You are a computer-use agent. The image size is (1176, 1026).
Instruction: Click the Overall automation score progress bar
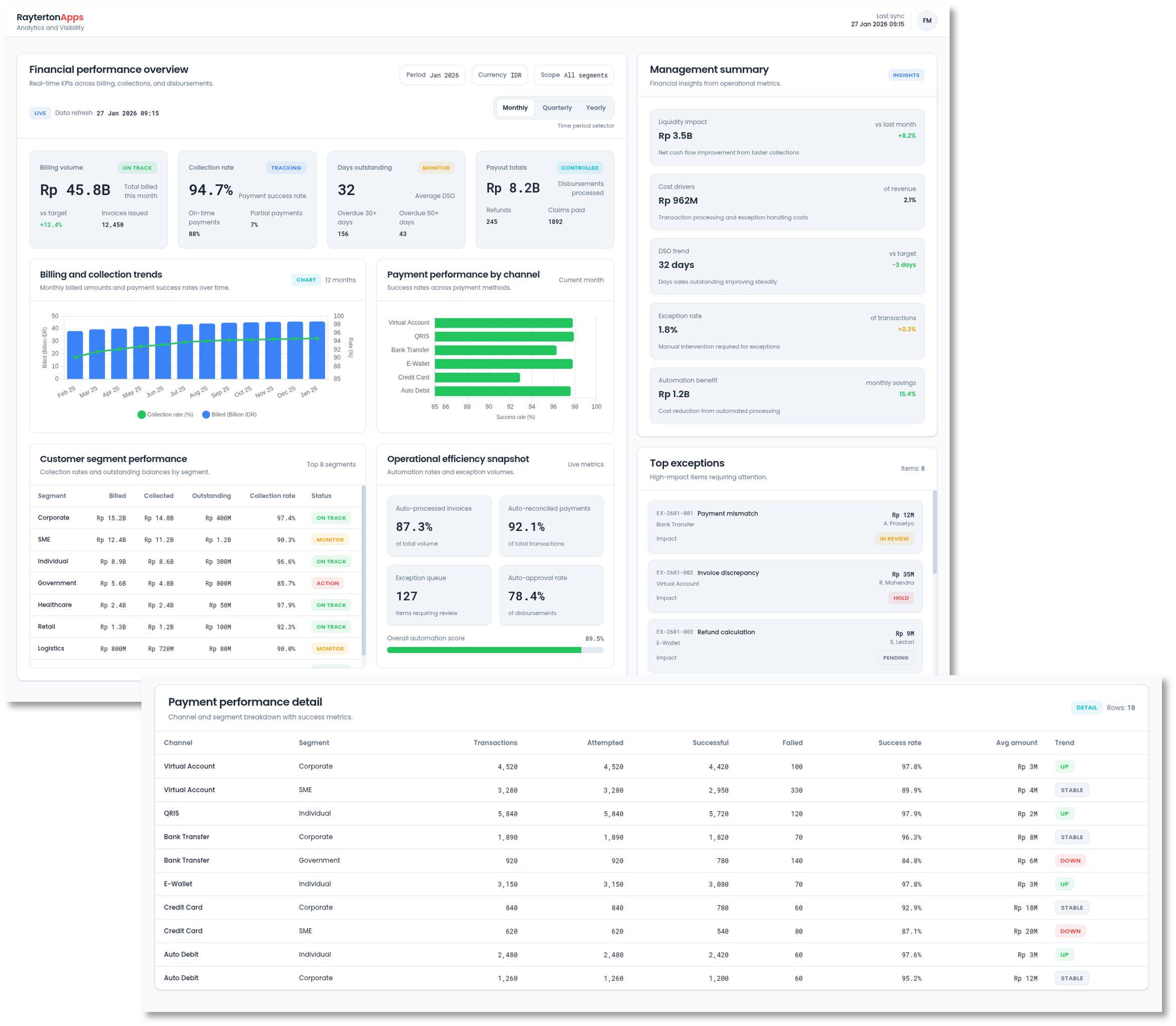tap(495, 650)
